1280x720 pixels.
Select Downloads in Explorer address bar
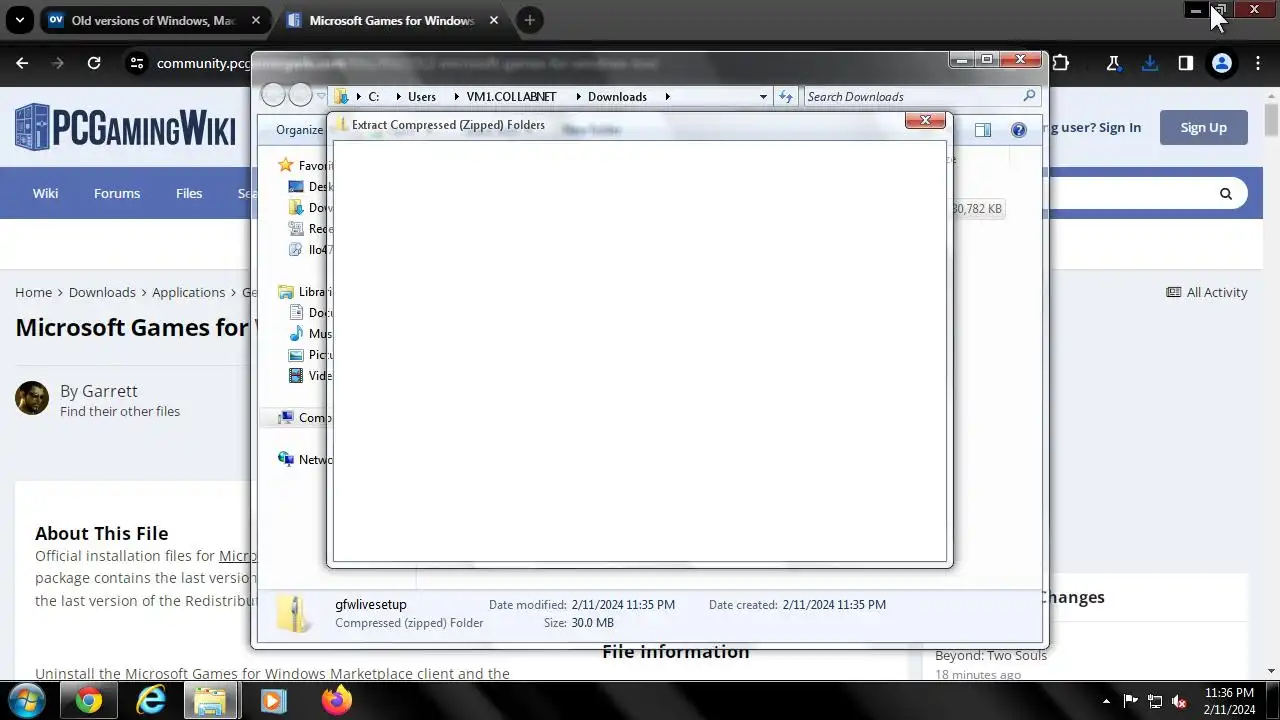[x=617, y=96]
